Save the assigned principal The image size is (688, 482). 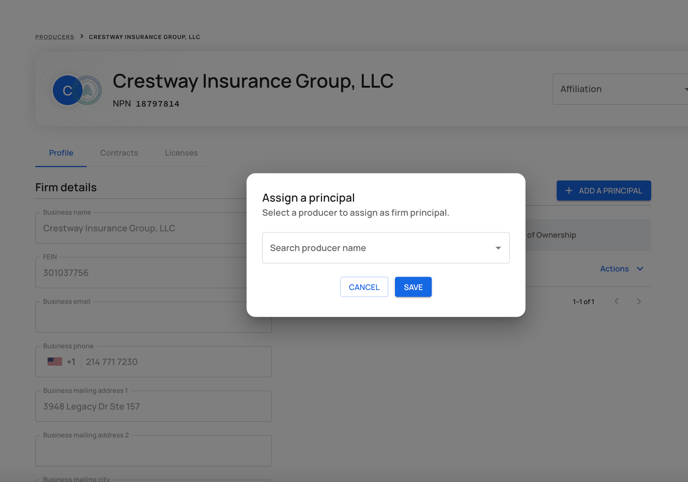pyautogui.click(x=413, y=287)
